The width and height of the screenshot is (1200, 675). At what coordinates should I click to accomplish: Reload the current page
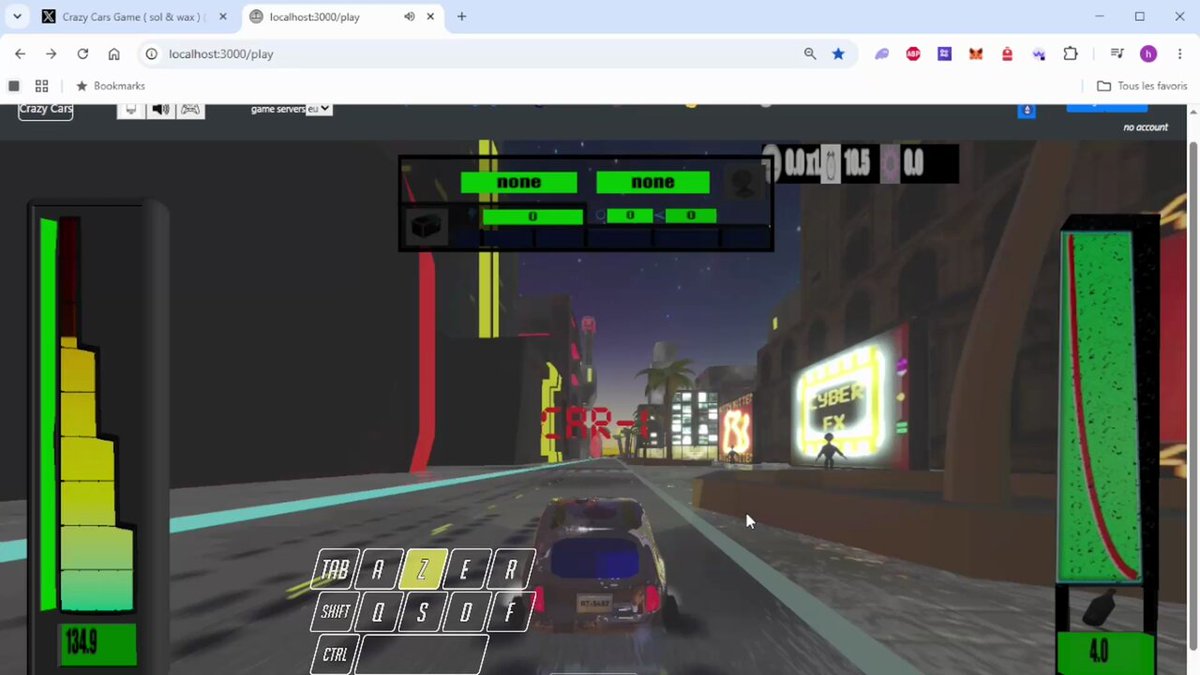point(83,54)
